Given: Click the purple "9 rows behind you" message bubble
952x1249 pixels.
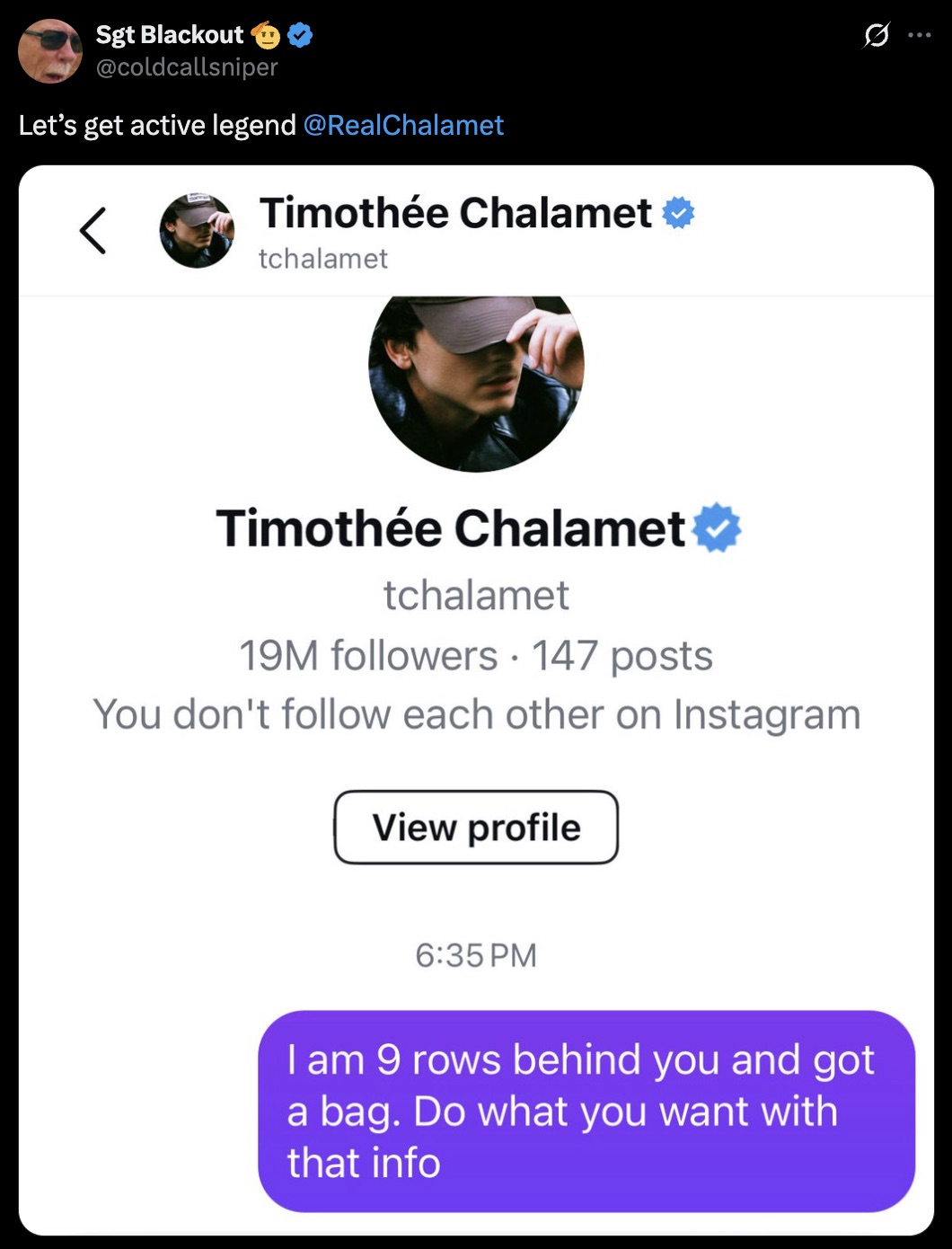Looking at the screenshot, I should [586, 1111].
